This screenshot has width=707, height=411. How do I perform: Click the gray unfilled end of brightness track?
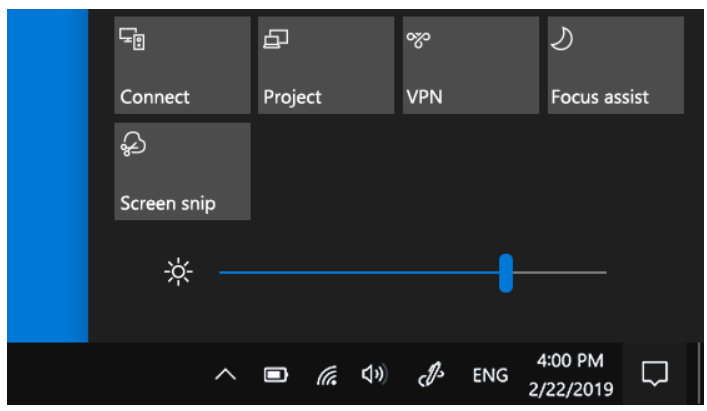tap(560, 272)
